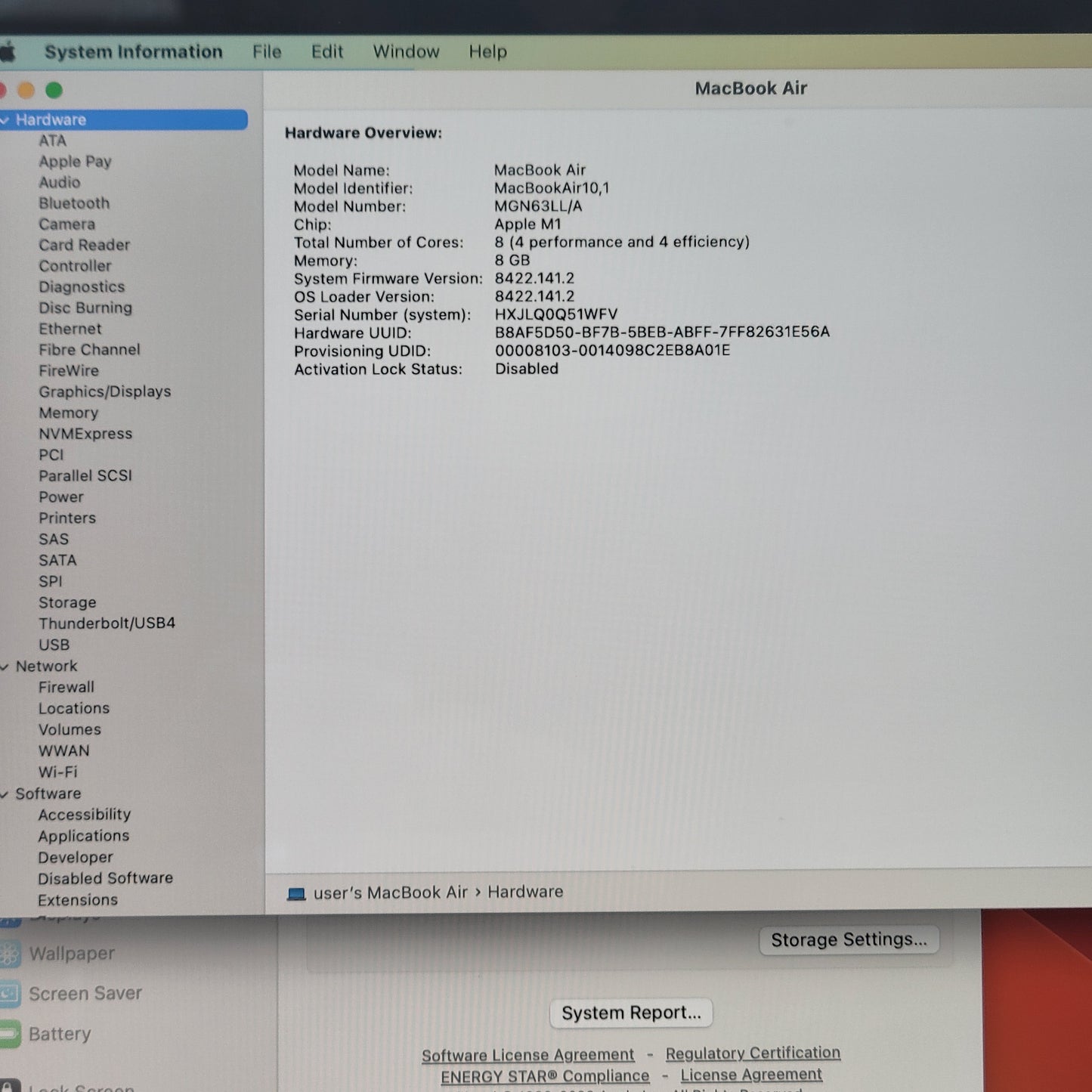
Task: Click the model number MGN63LL/A
Action: tap(538, 206)
